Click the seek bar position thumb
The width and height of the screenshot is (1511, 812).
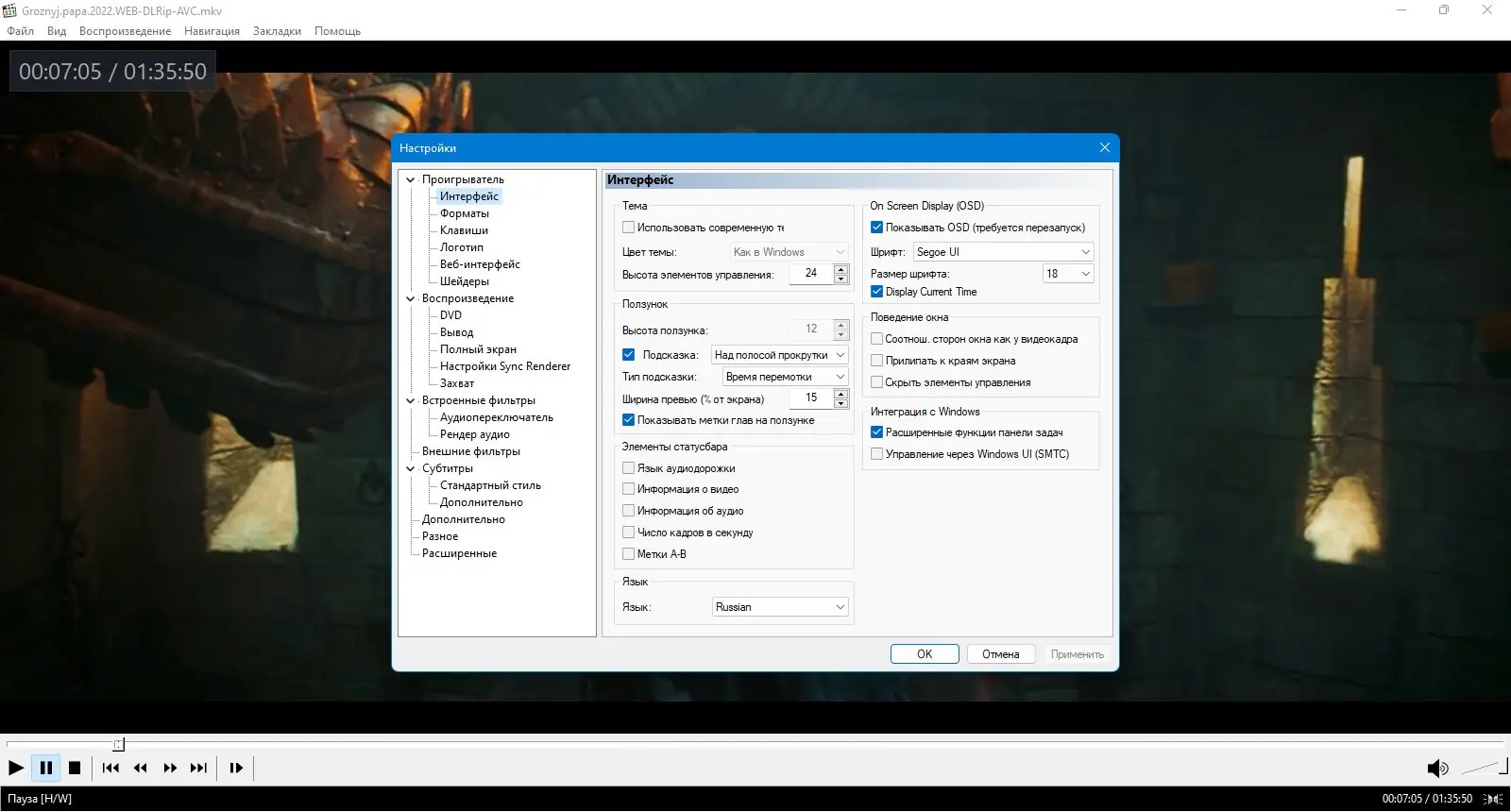click(118, 744)
